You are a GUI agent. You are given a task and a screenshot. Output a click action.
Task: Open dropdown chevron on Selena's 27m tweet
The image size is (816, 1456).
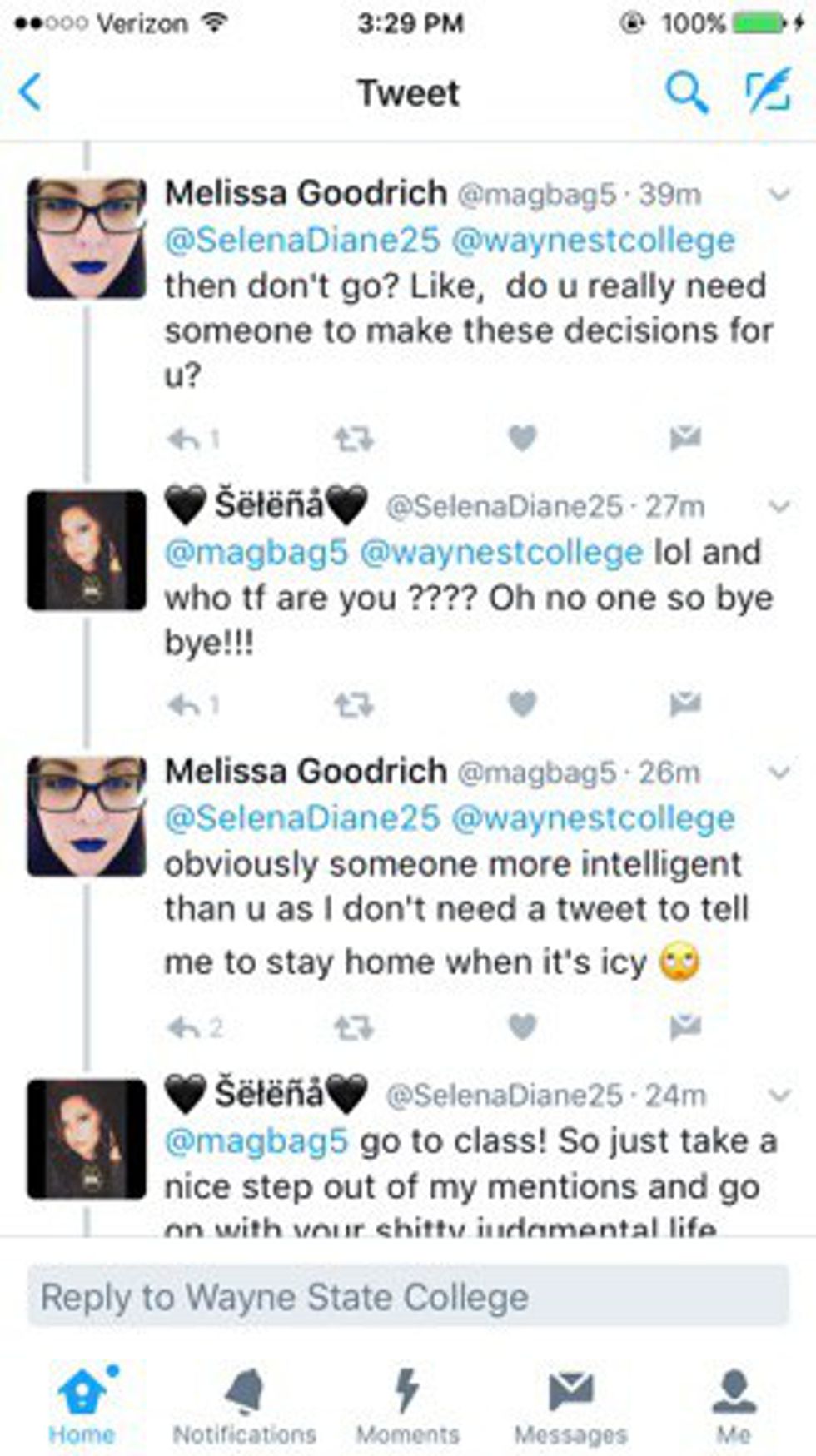(779, 506)
